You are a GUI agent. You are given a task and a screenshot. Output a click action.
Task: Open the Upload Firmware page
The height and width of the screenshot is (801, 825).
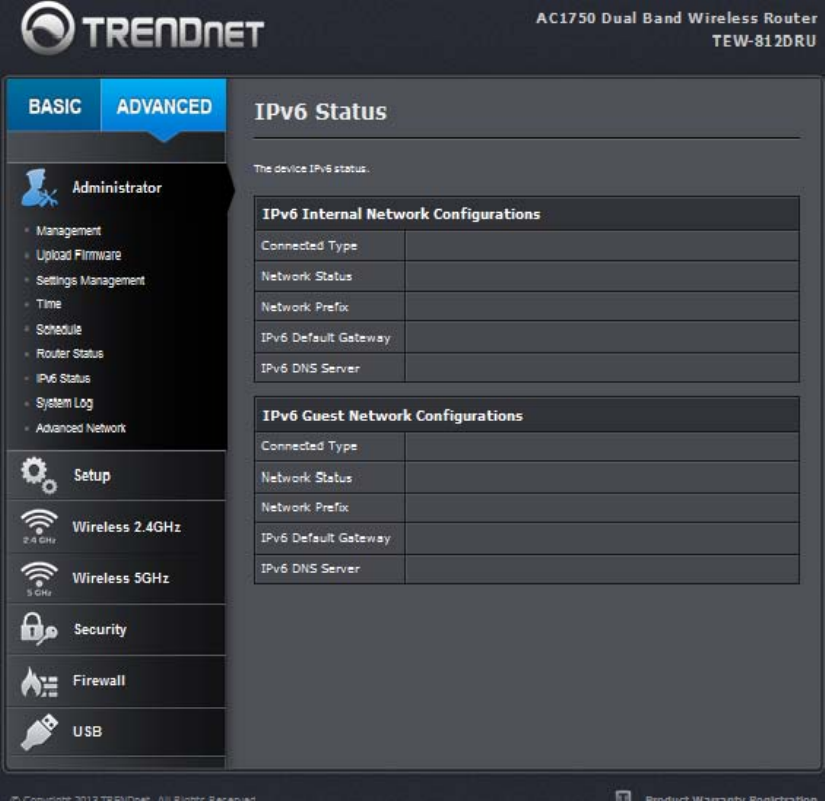coord(78,255)
